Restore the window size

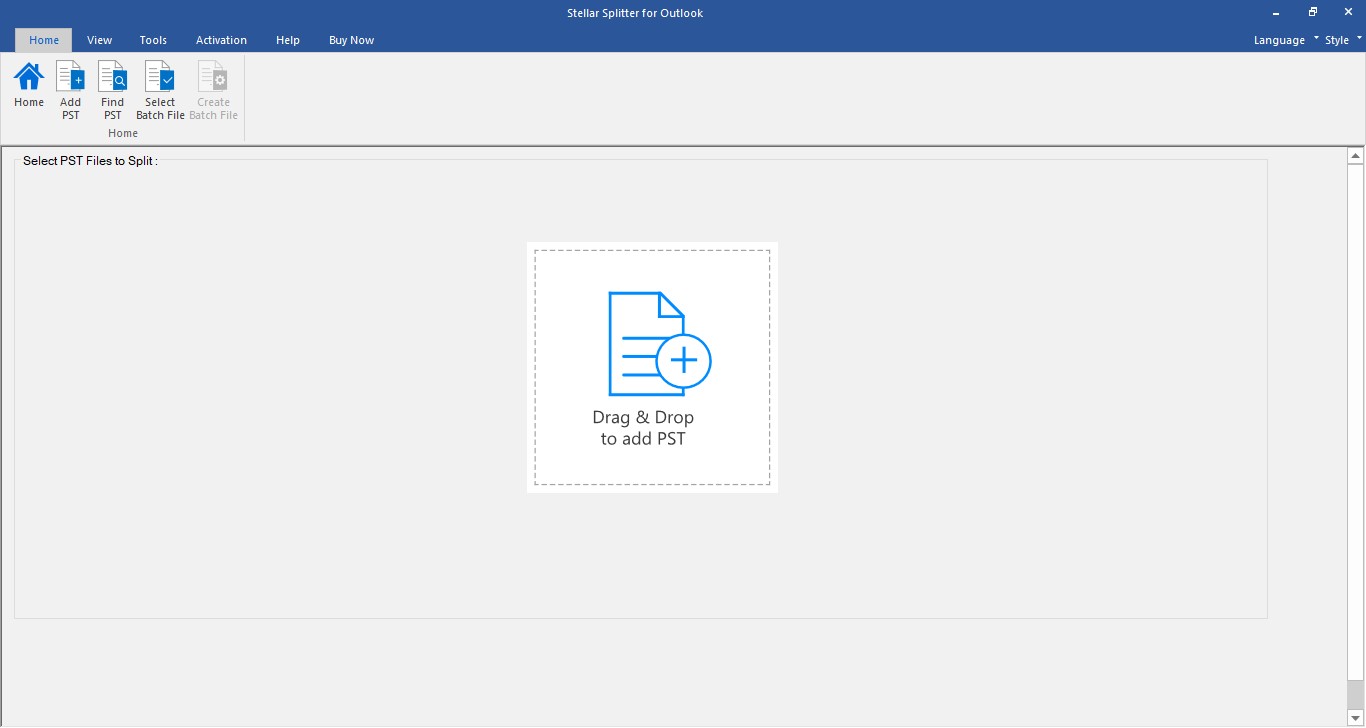1313,12
